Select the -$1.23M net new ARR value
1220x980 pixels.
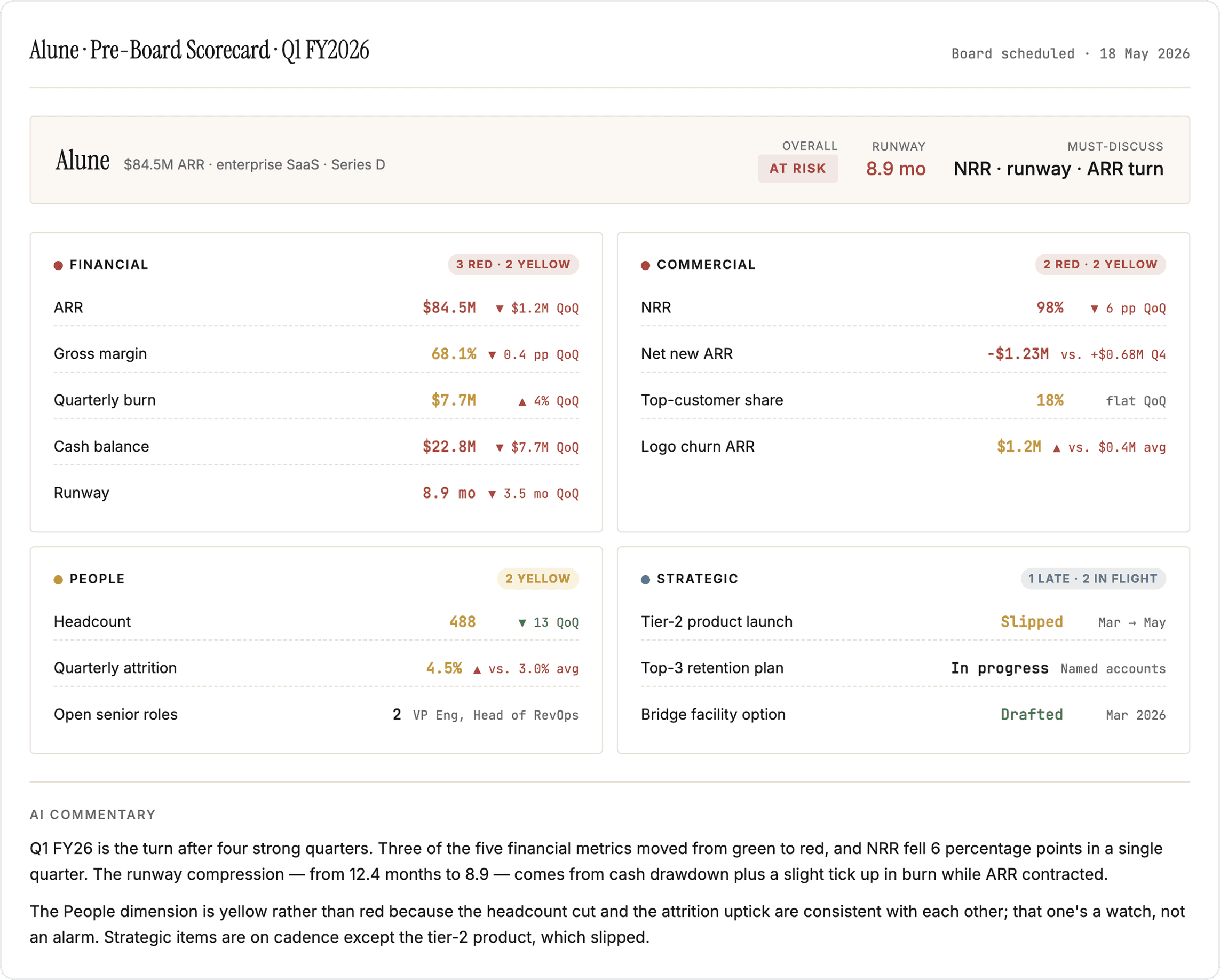(1018, 354)
